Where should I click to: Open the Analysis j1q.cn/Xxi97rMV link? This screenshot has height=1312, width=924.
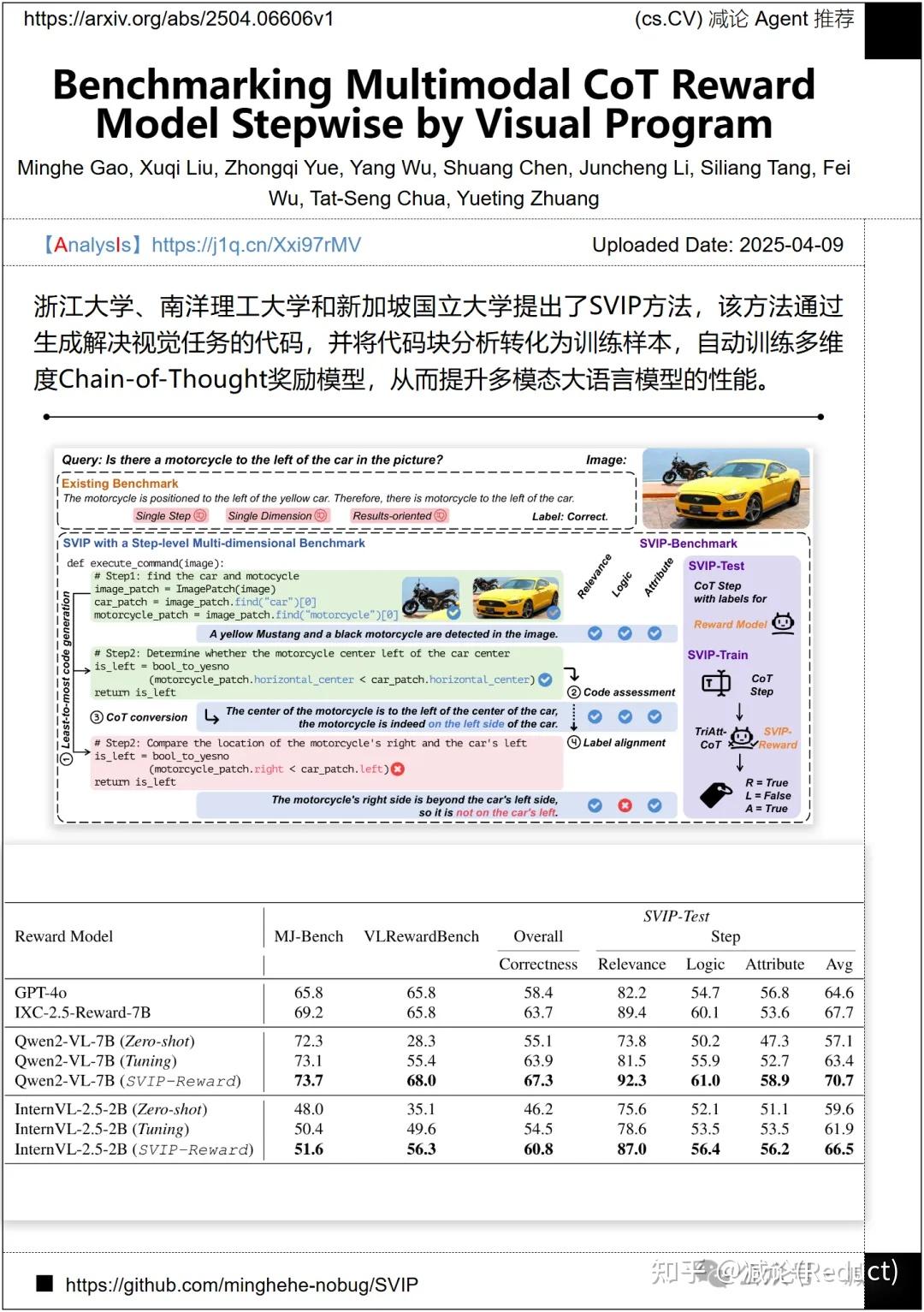coord(203,245)
